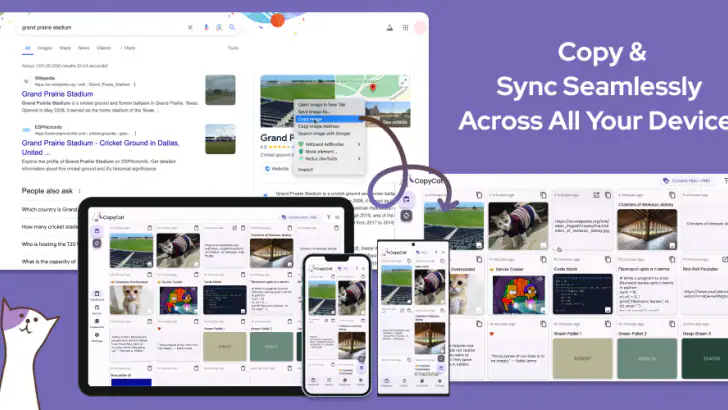Copy the desktop Cloisters image card
The width and height of the screenshot is (728, 410).
(672, 195)
